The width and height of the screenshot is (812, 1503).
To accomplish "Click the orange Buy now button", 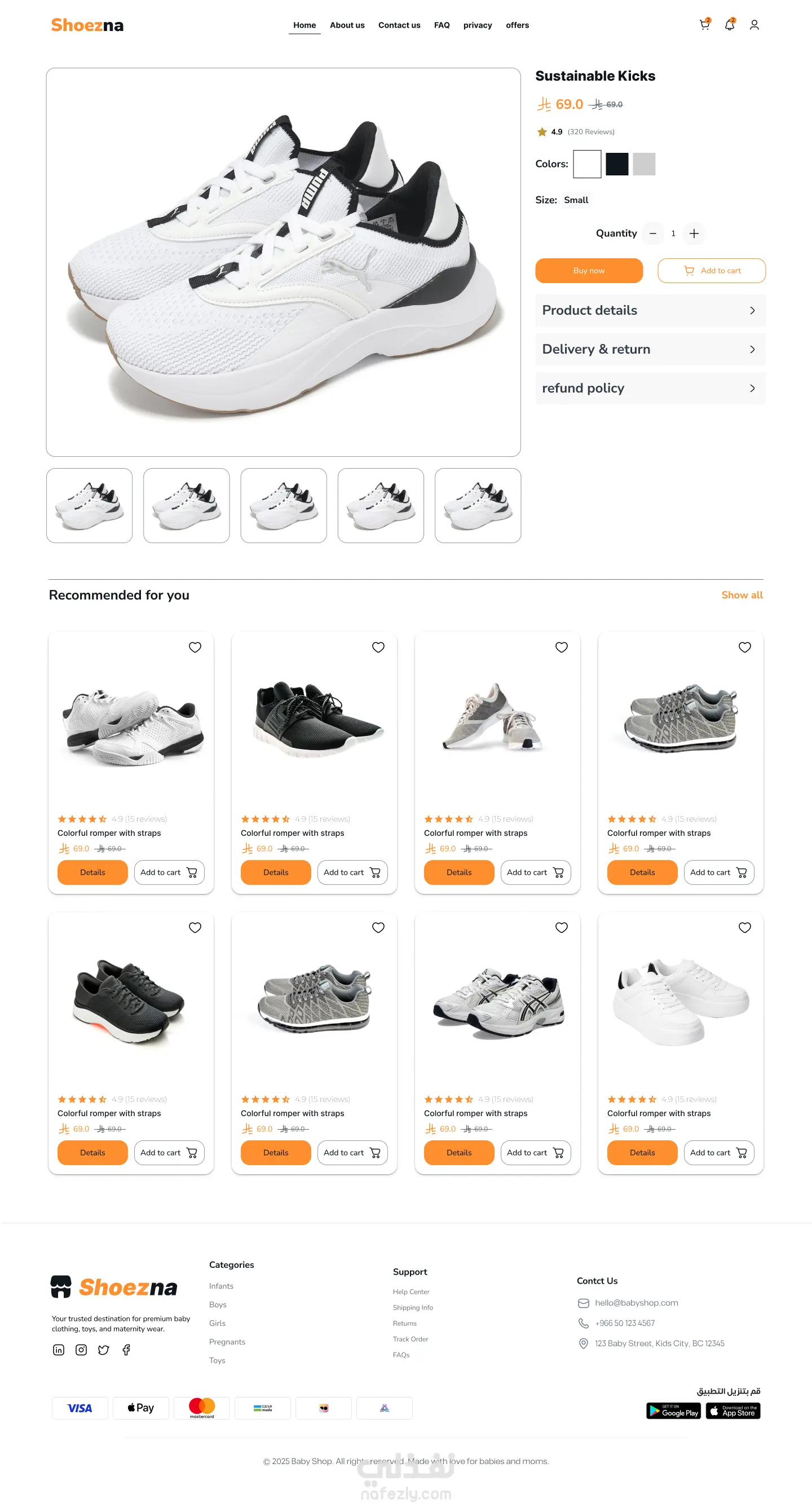I will tap(589, 271).
